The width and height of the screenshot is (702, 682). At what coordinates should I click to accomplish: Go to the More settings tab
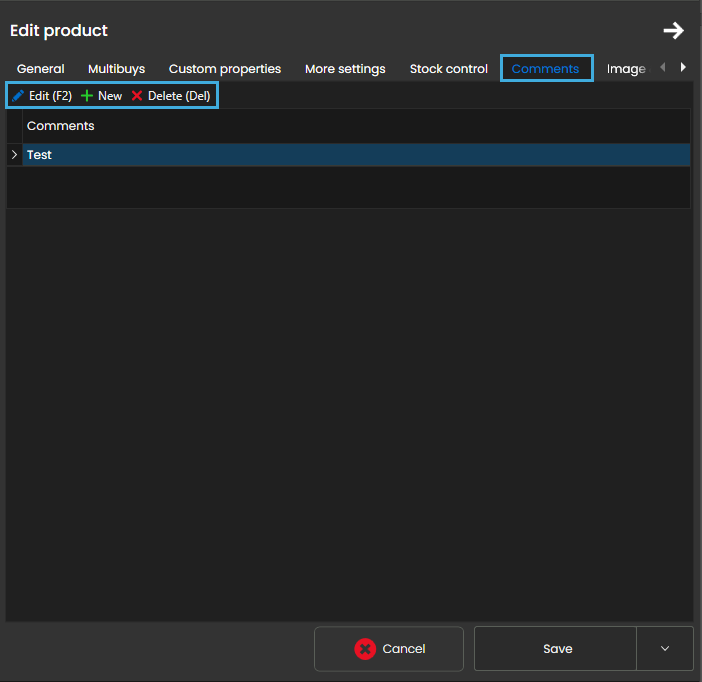coord(345,69)
